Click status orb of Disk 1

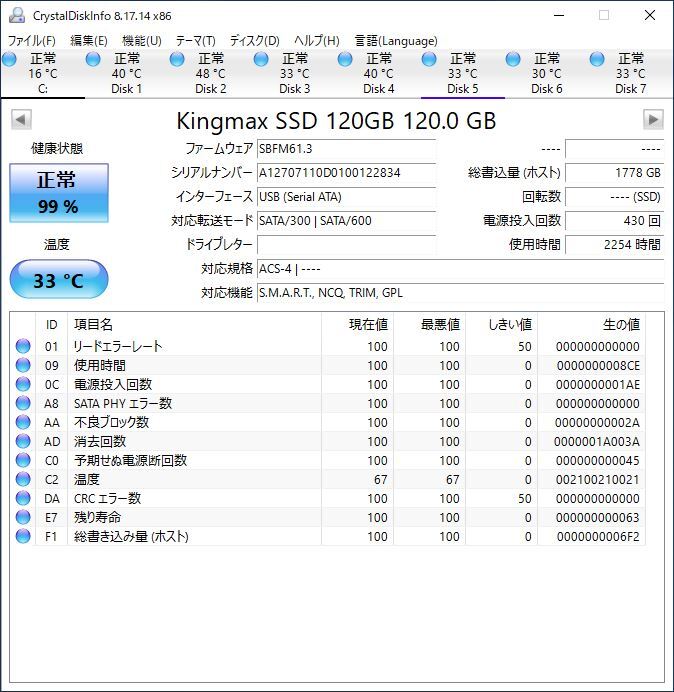93,59
